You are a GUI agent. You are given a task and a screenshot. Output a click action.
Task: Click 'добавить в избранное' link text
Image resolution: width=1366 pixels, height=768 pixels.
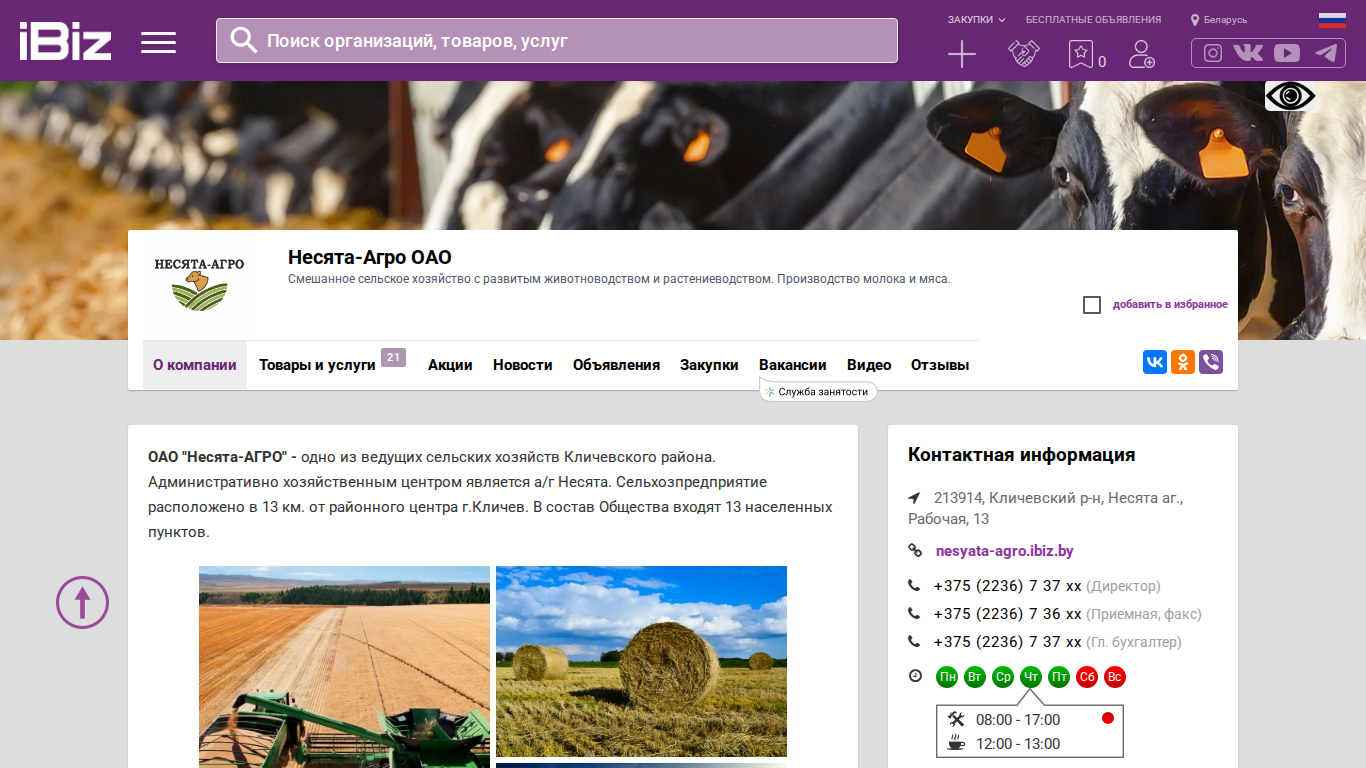(1170, 305)
